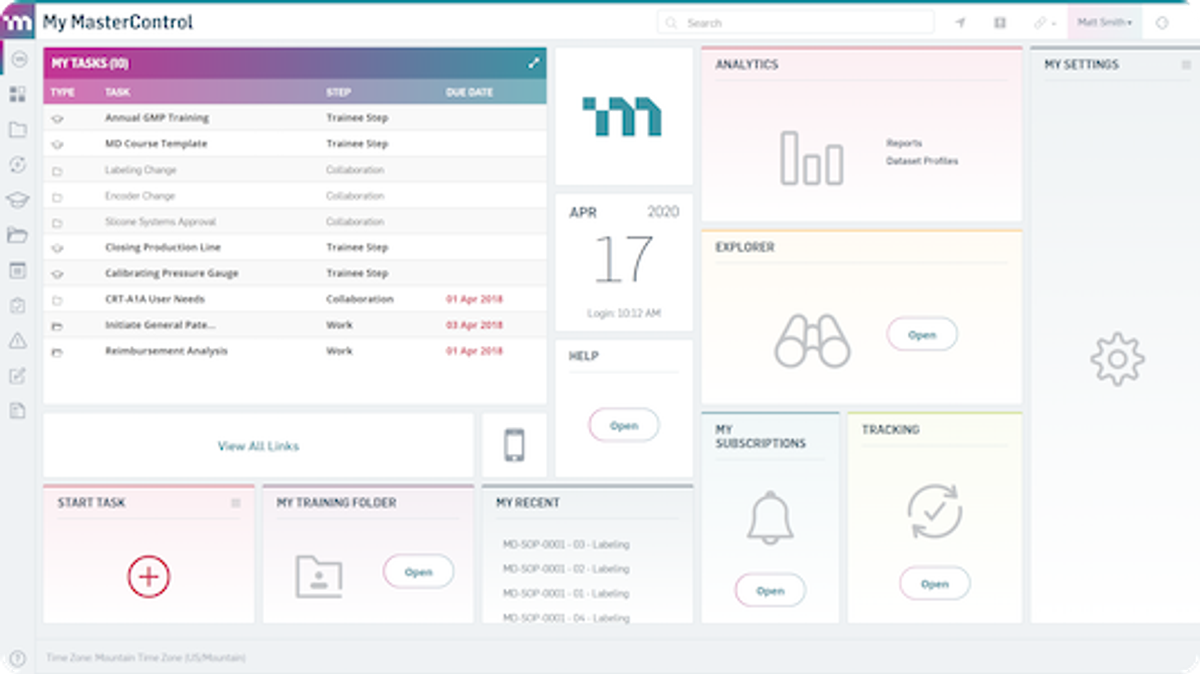The width and height of the screenshot is (1200, 674).
Task: Open the CRT-A1A User Needs task
Action: (x=155, y=299)
